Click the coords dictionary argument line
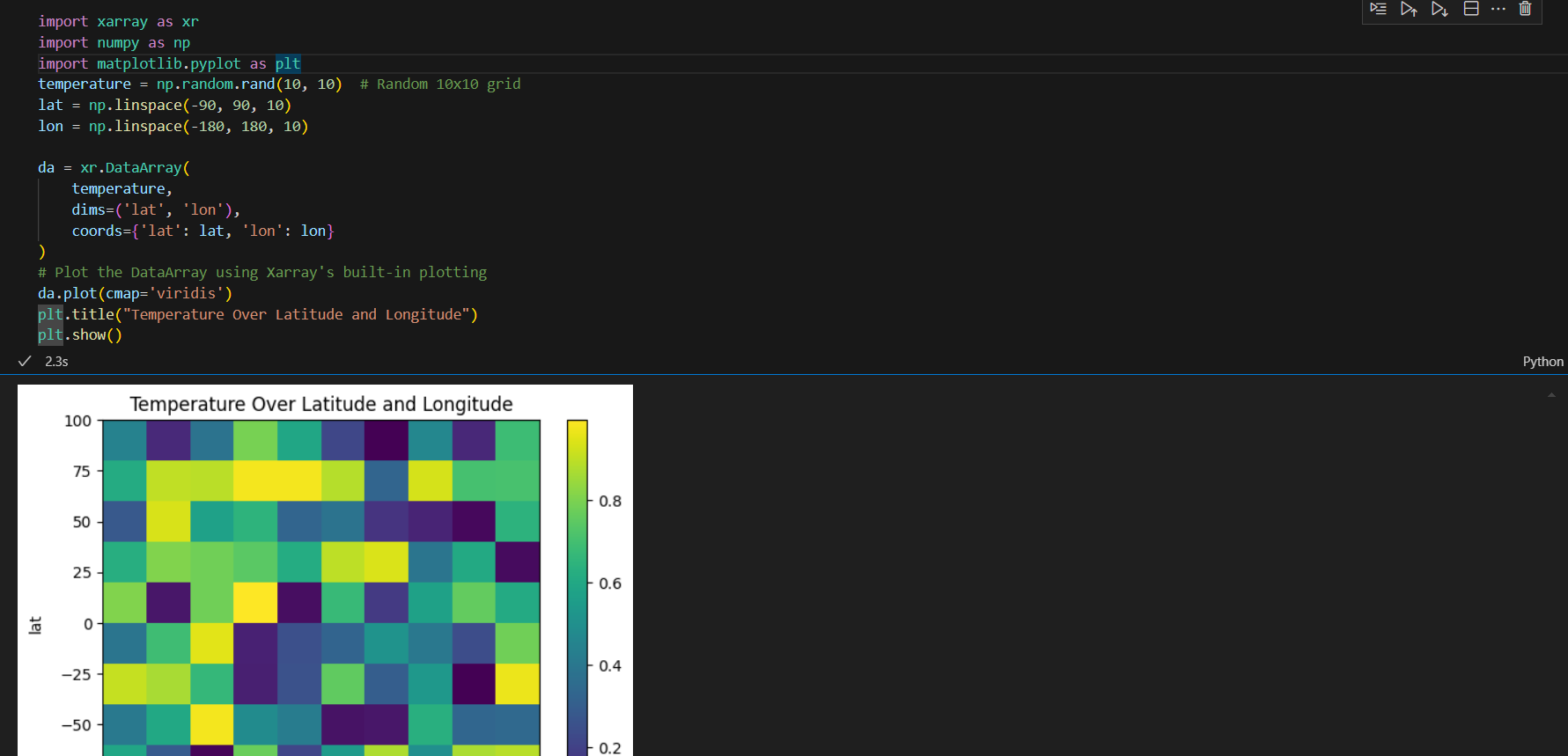This screenshot has height=756, width=1568. pos(202,231)
